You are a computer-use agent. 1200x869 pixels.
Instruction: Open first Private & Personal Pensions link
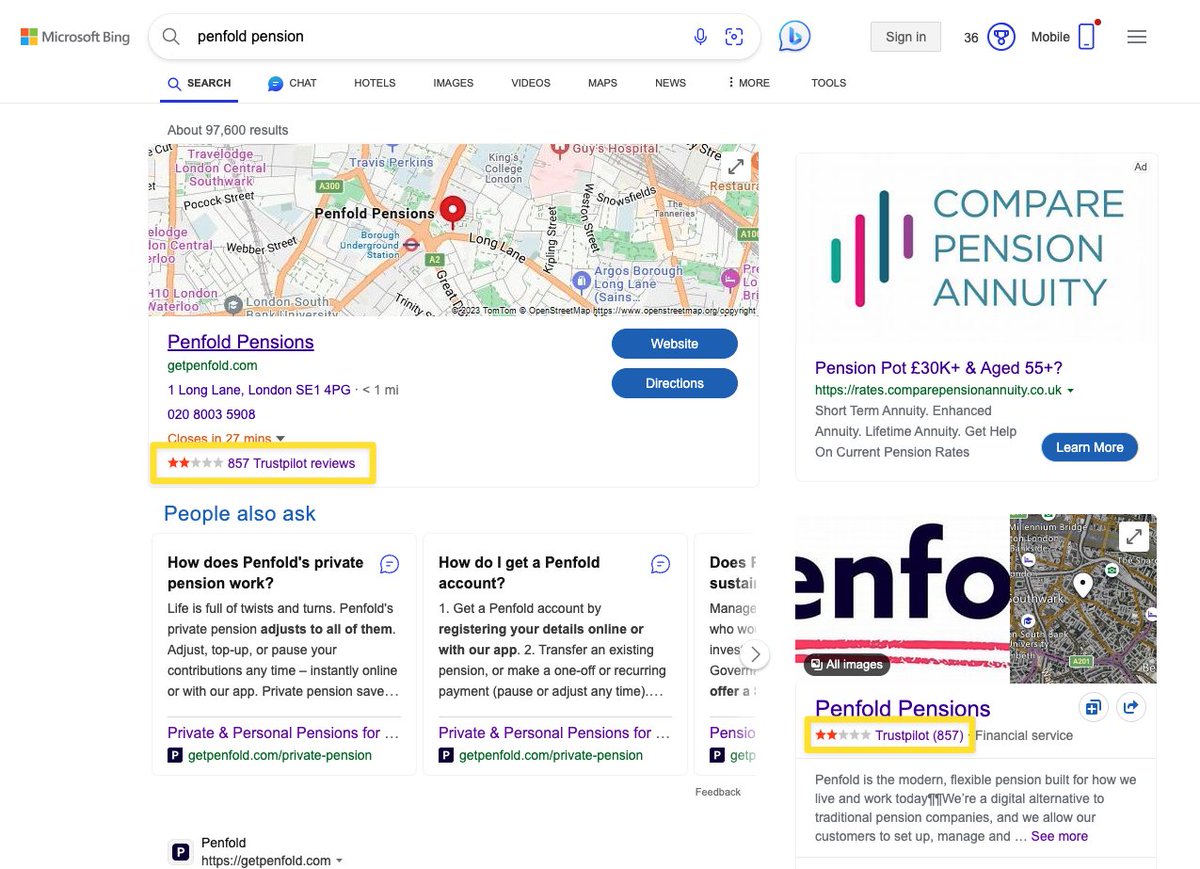pos(283,733)
